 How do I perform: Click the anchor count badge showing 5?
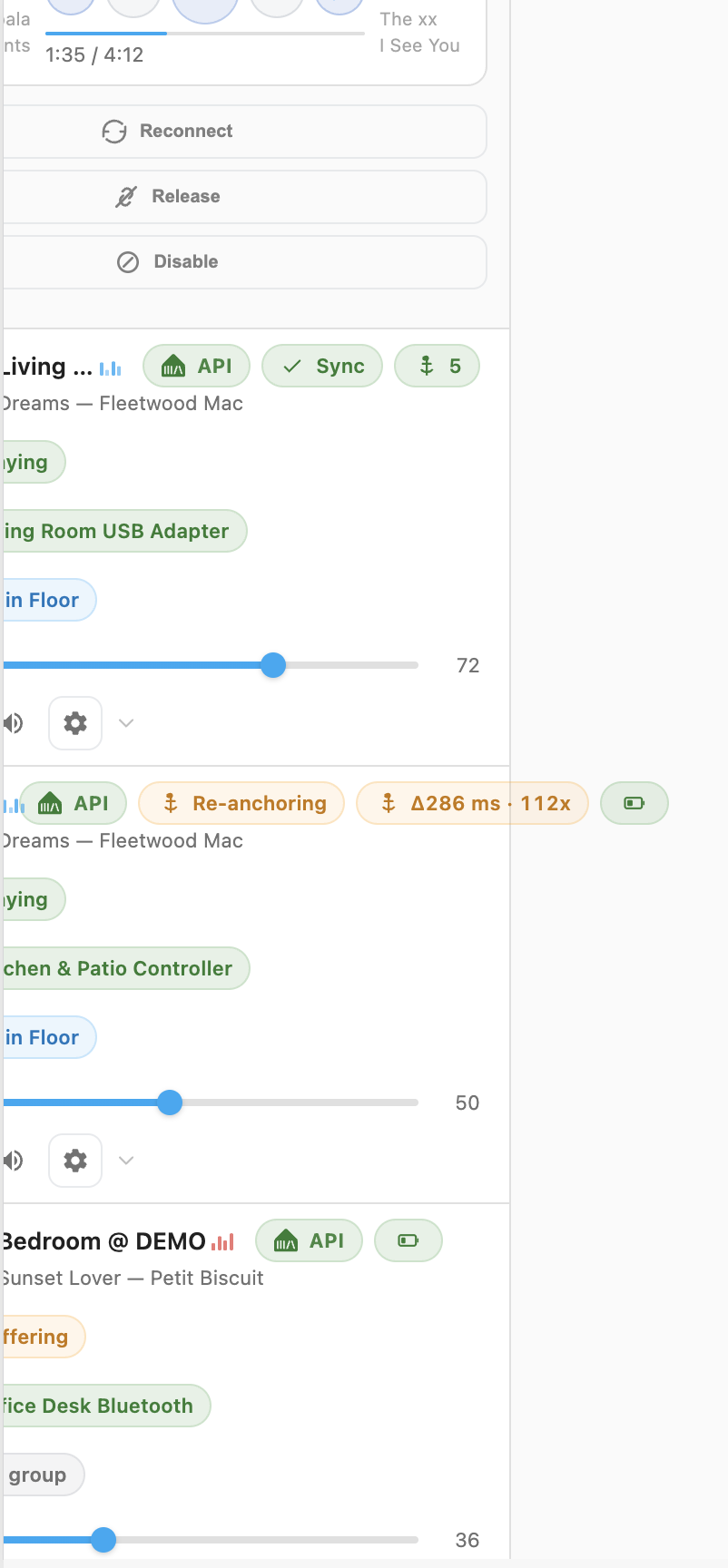(437, 367)
